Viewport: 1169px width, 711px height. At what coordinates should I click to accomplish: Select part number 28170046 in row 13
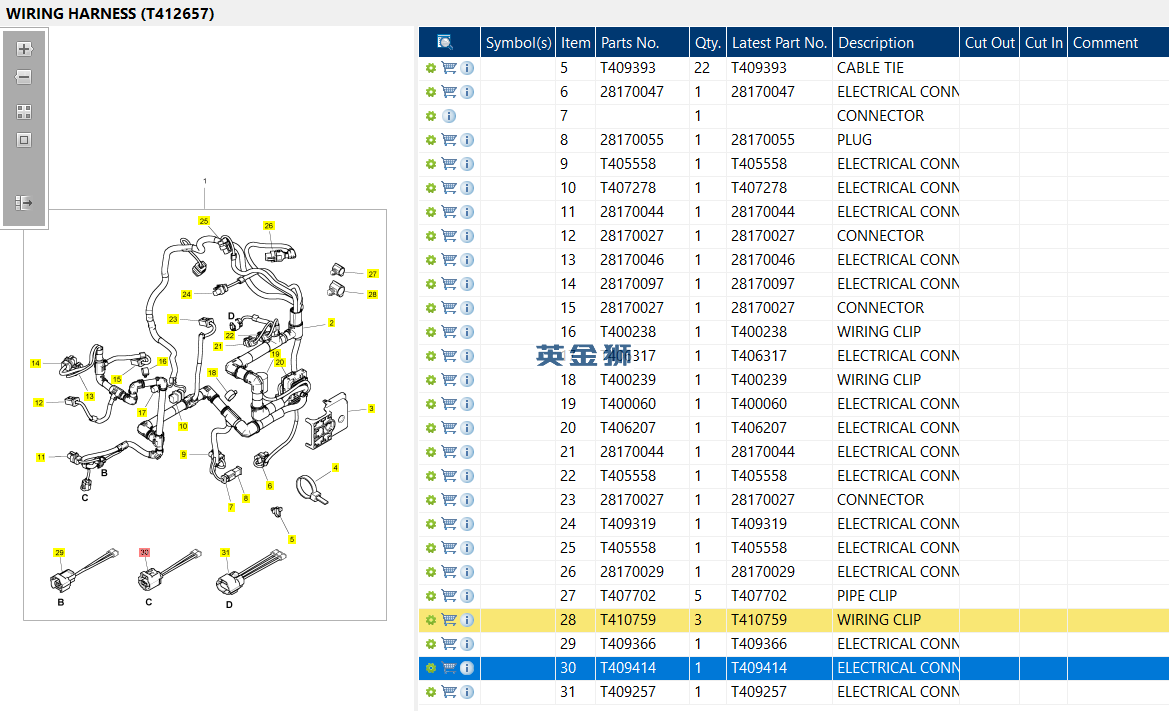click(x=632, y=259)
